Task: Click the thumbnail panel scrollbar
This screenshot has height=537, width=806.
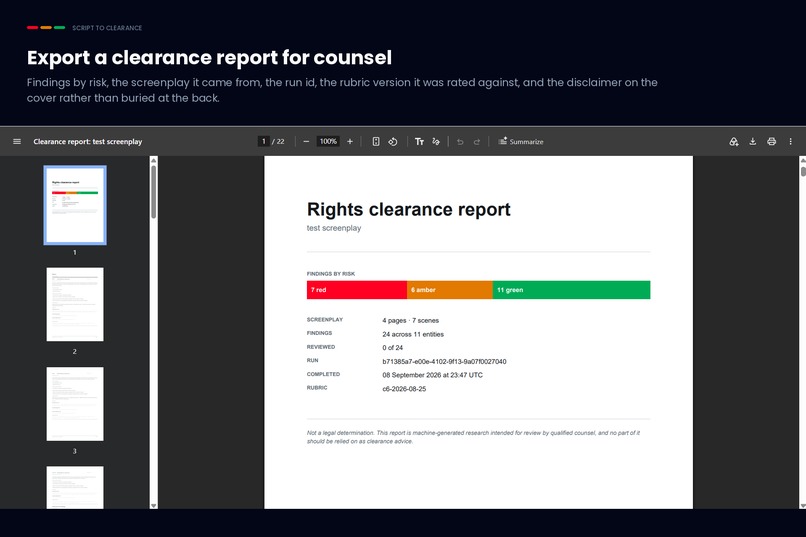Action: click(x=154, y=192)
